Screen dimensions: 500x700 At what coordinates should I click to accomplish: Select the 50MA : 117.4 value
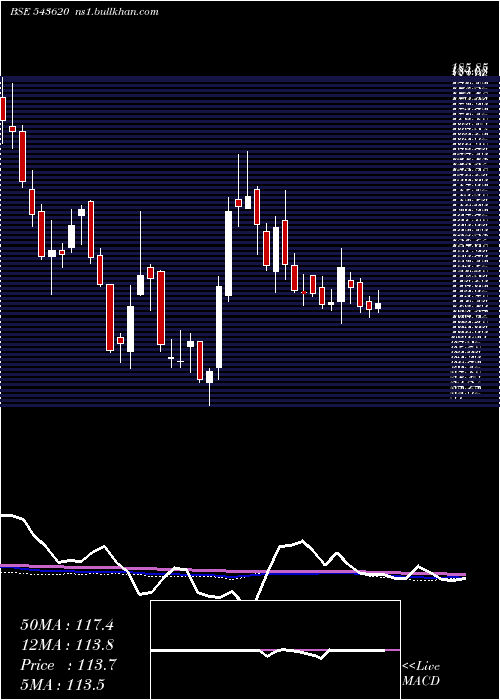pos(67,625)
